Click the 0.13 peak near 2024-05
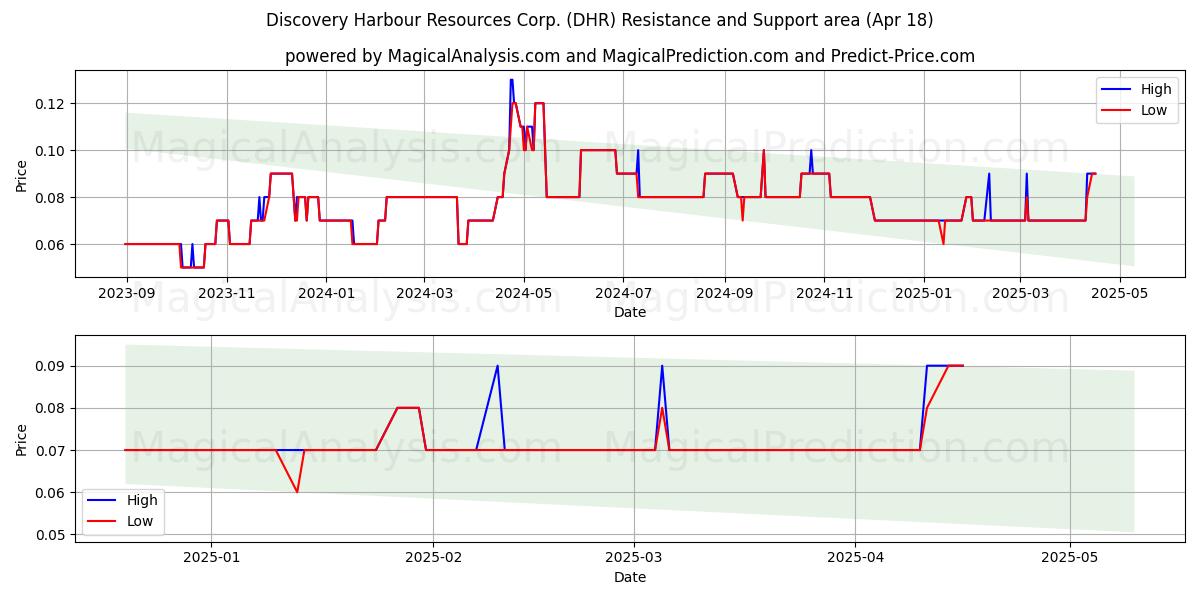This screenshot has height=600, width=1200. (x=511, y=80)
